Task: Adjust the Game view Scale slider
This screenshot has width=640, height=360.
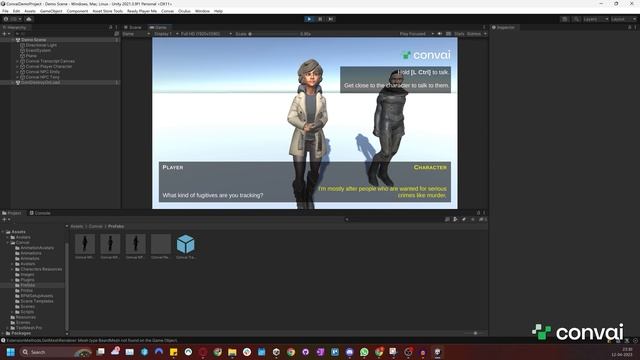Action: (273, 34)
